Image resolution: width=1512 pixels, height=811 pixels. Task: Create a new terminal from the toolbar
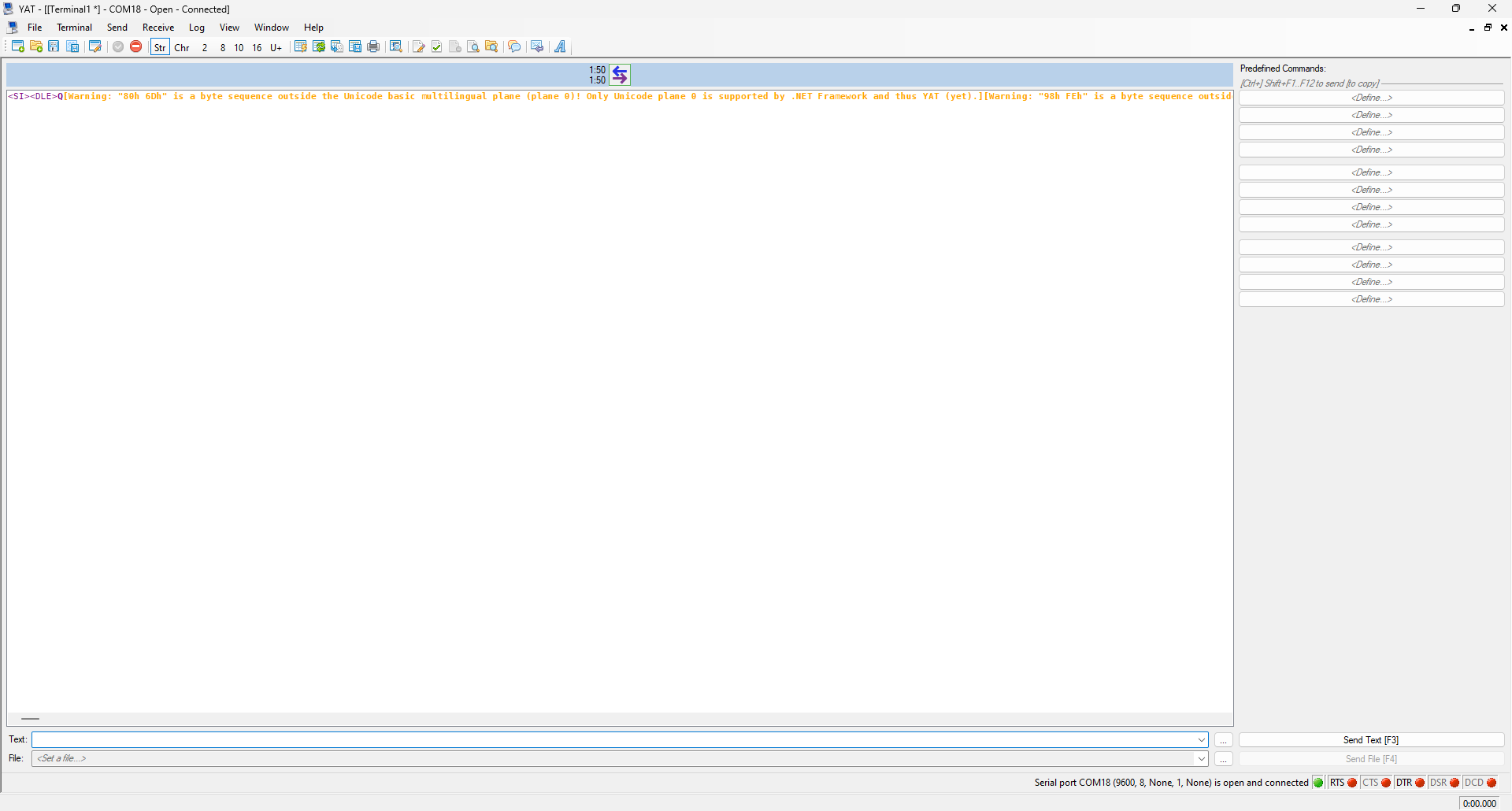click(x=17, y=46)
